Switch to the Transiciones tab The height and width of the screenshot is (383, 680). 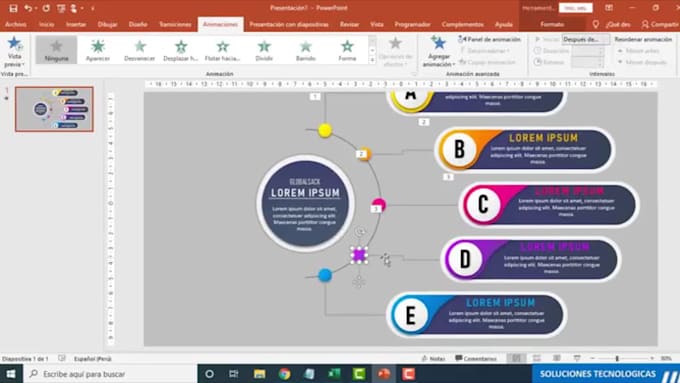pyautogui.click(x=175, y=24)
